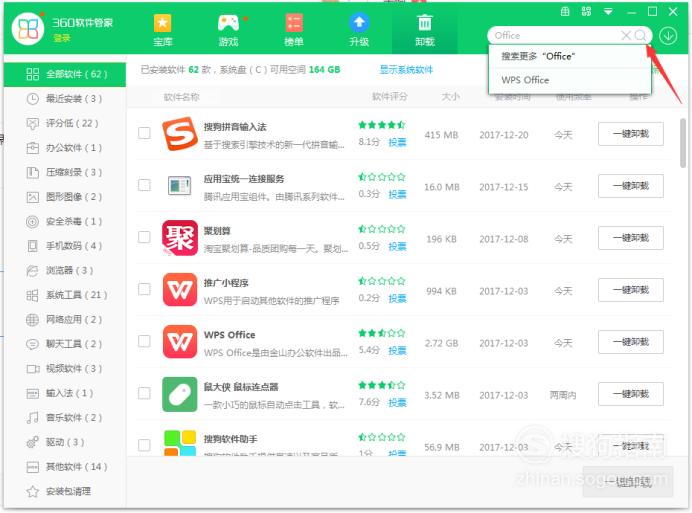
Task: Click the 其他软件 (14) sidebar icon
Action: [x=33, y=467]
